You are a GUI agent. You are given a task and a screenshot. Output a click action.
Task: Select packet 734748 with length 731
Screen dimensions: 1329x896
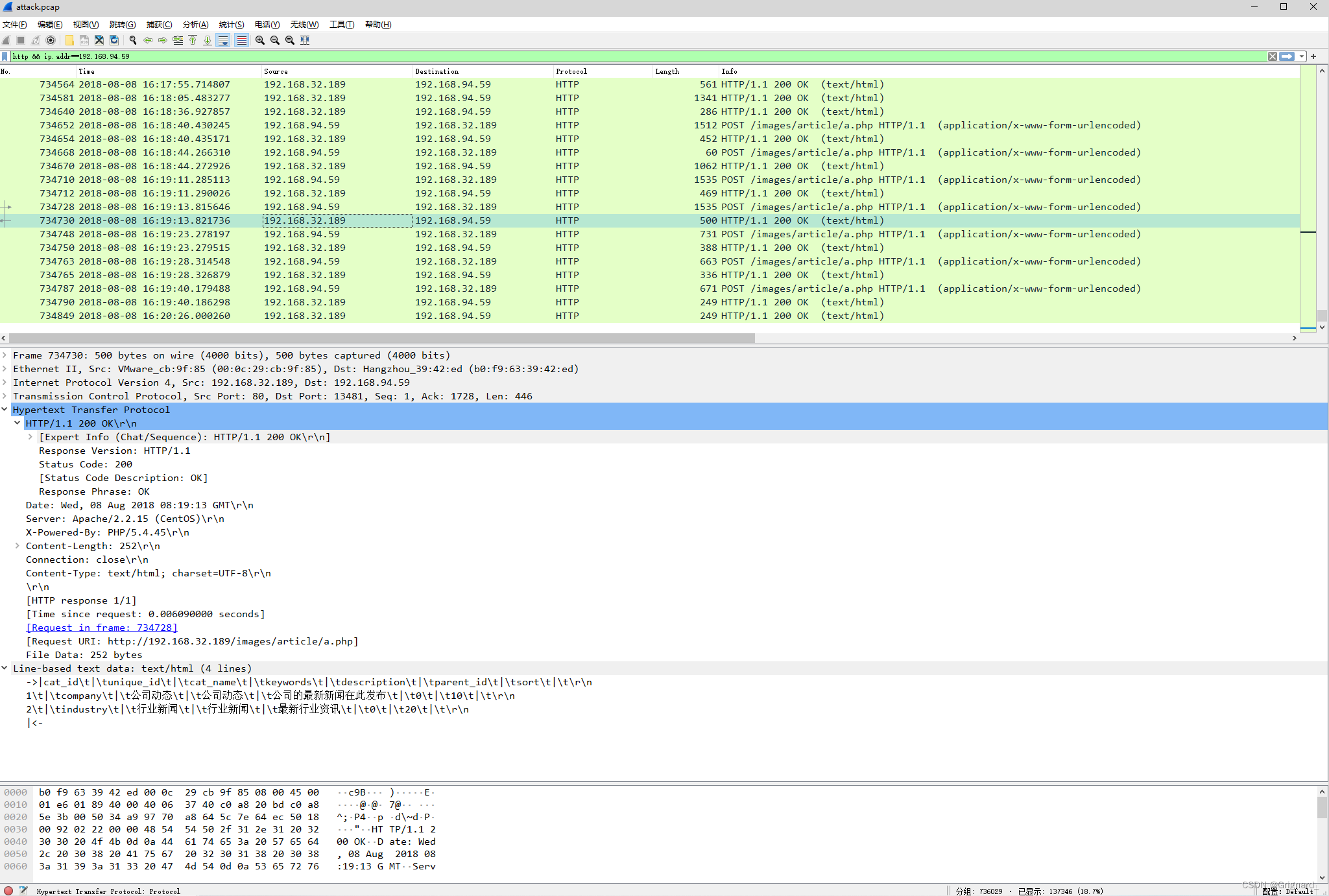pyautogui.click(x=649, y=234)
